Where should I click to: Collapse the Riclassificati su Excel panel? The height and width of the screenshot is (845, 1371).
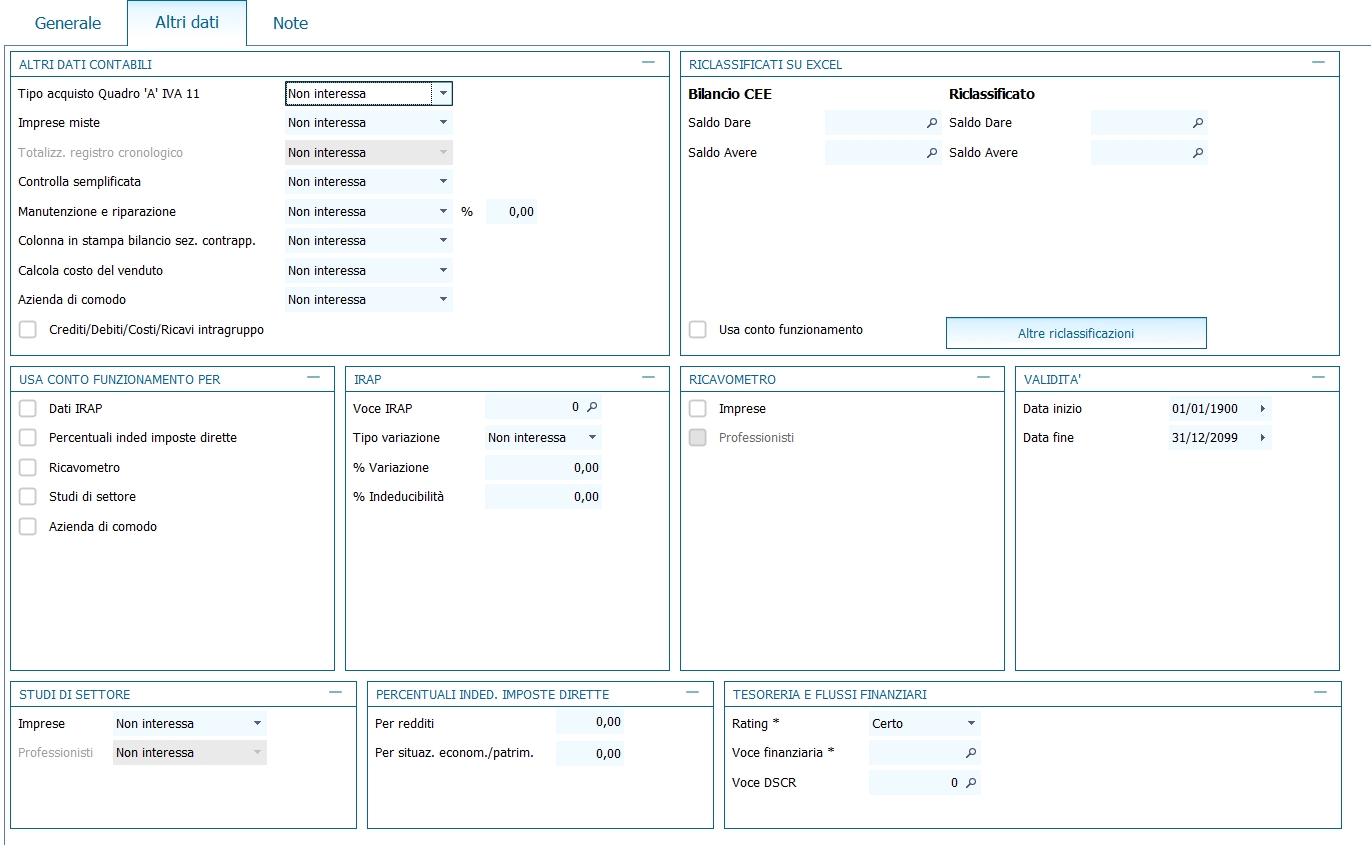click(1318, 63)
